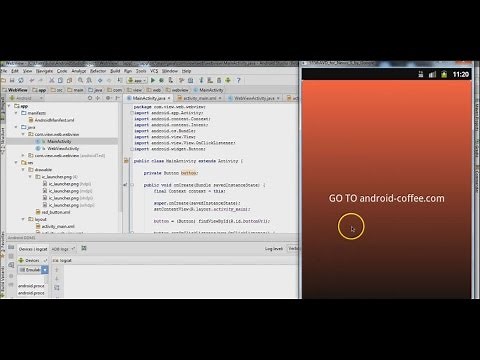Image resolution: width=480 pixels, height=360 pixels.
Task: Open the Android project view dropdown
Action: 26,98
